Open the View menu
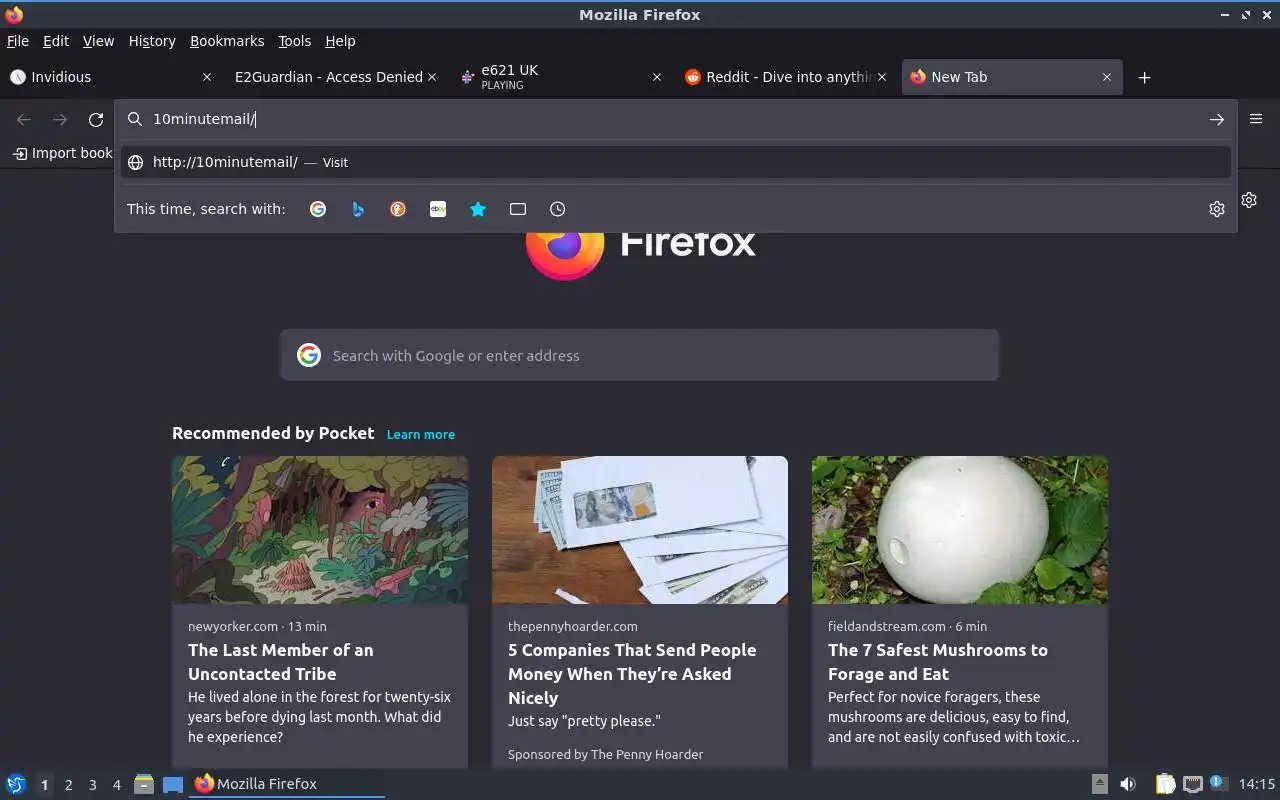Viewport: 1280px width, 800px height. [98, 41]
